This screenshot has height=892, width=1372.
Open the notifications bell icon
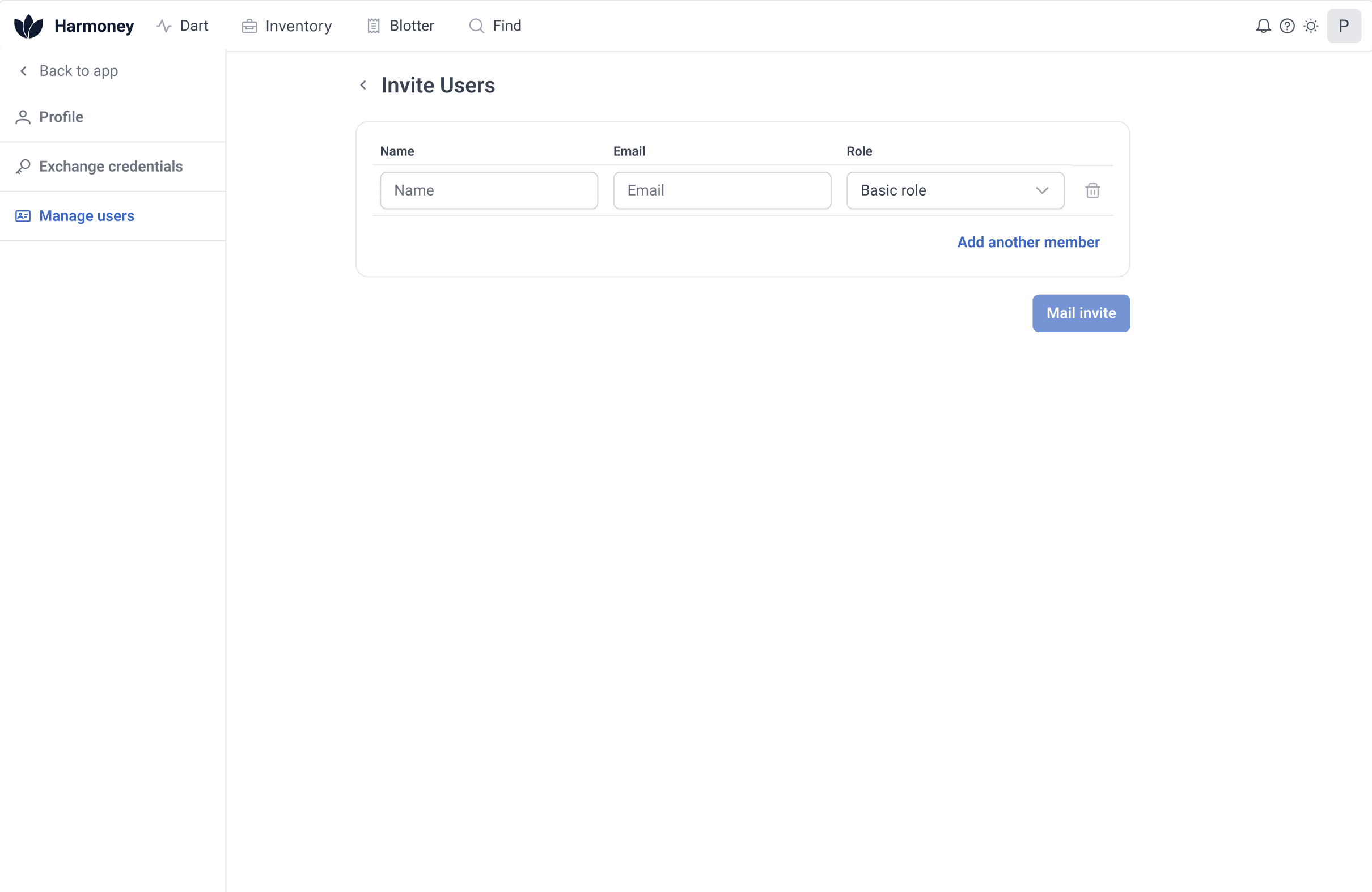[x=1263, y=26]
